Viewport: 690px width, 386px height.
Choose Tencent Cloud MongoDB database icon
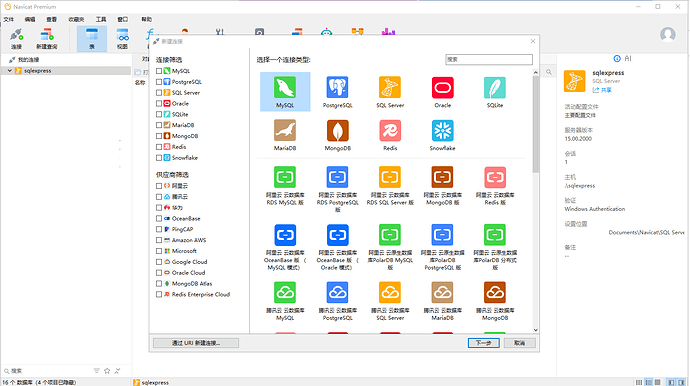(495, 293)
